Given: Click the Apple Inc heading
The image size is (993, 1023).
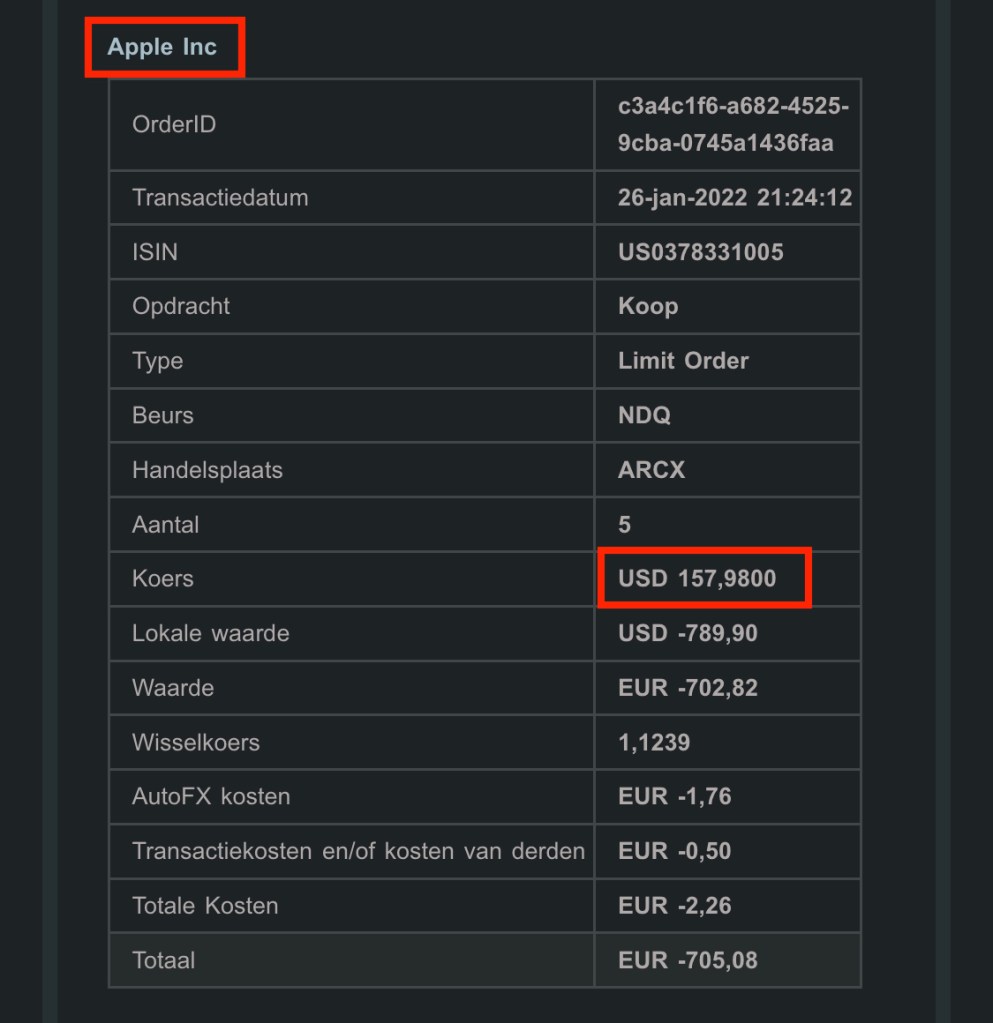Looking at the screenshot, I should tap(162, 47).
